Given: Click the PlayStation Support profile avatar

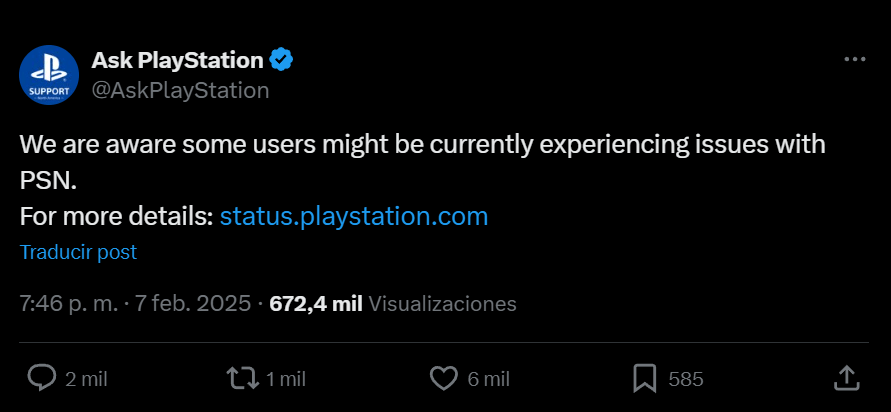Looking at the screenshot, I should (x=49, y=75).
